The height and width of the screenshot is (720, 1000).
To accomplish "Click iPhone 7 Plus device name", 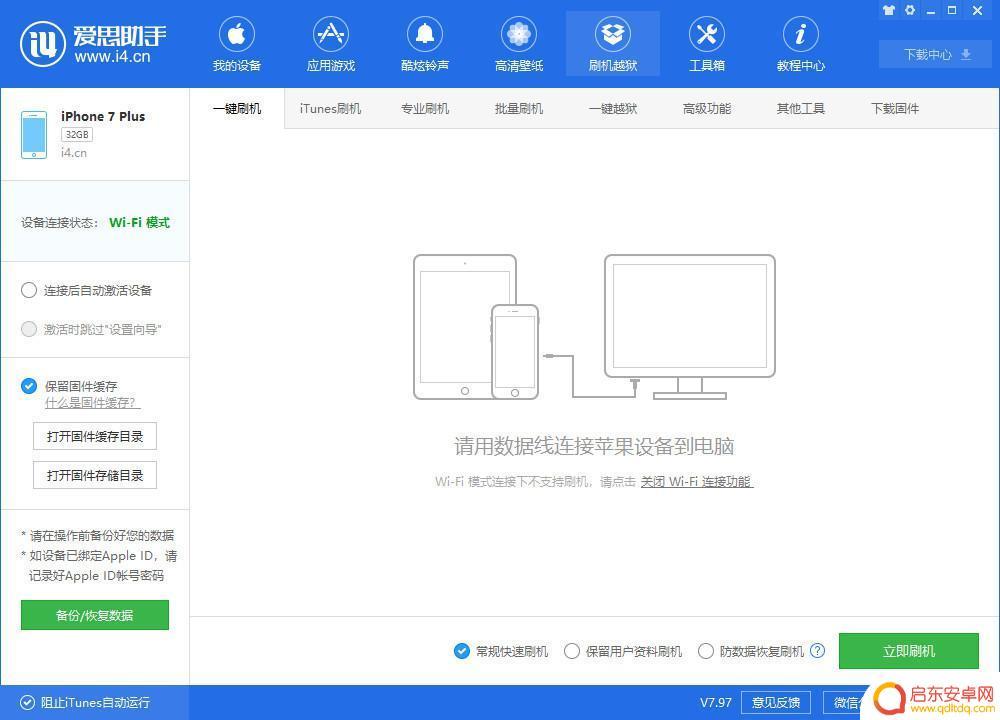I will tap(103, 117).
